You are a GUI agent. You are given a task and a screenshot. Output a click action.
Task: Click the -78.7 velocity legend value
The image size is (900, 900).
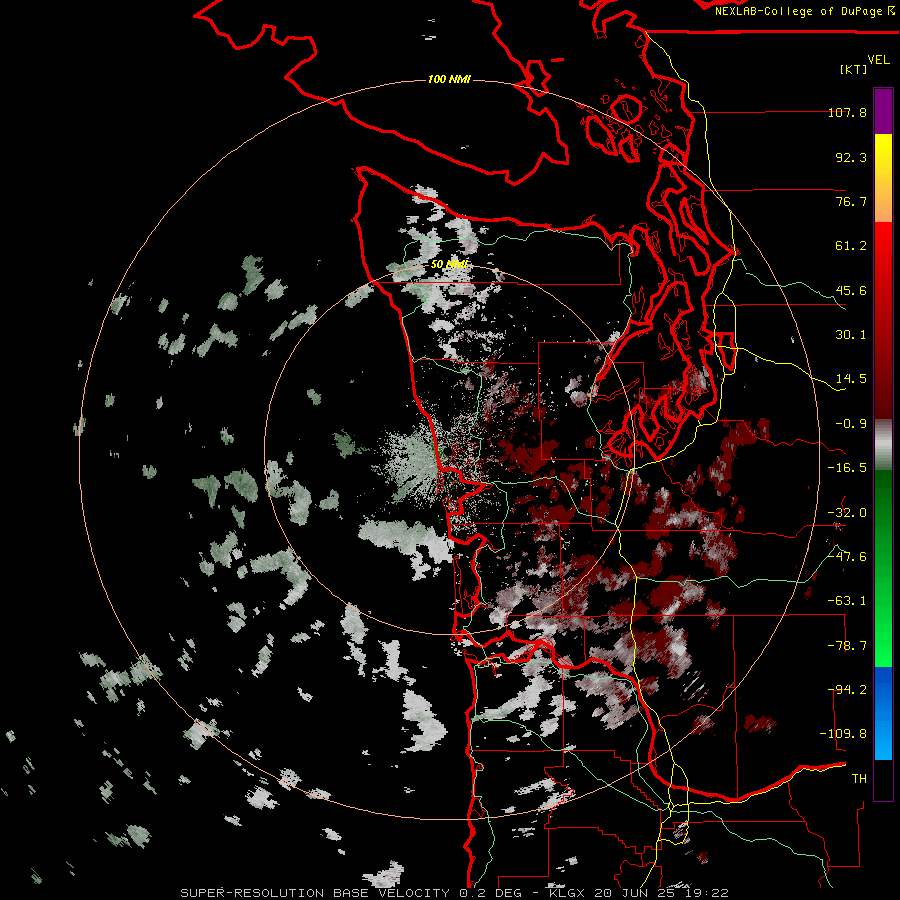pos(847,646)
